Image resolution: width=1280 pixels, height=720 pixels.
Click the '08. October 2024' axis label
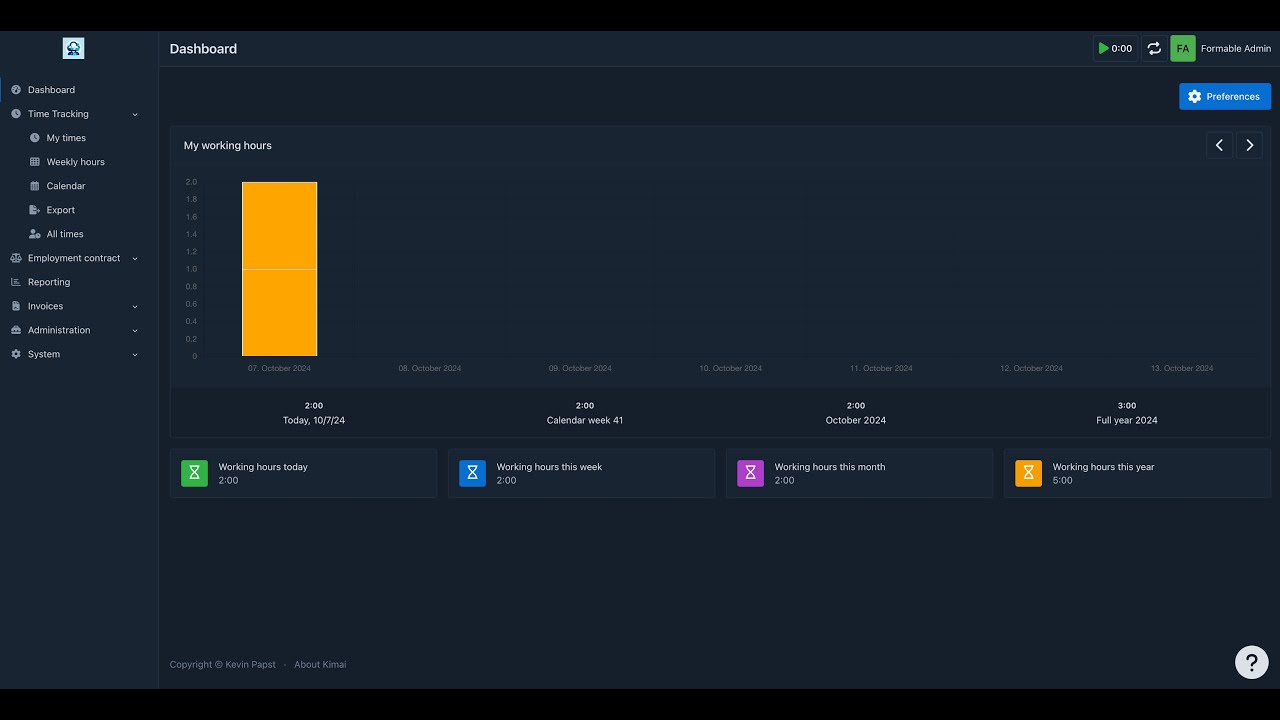click(x=430, y=368)
